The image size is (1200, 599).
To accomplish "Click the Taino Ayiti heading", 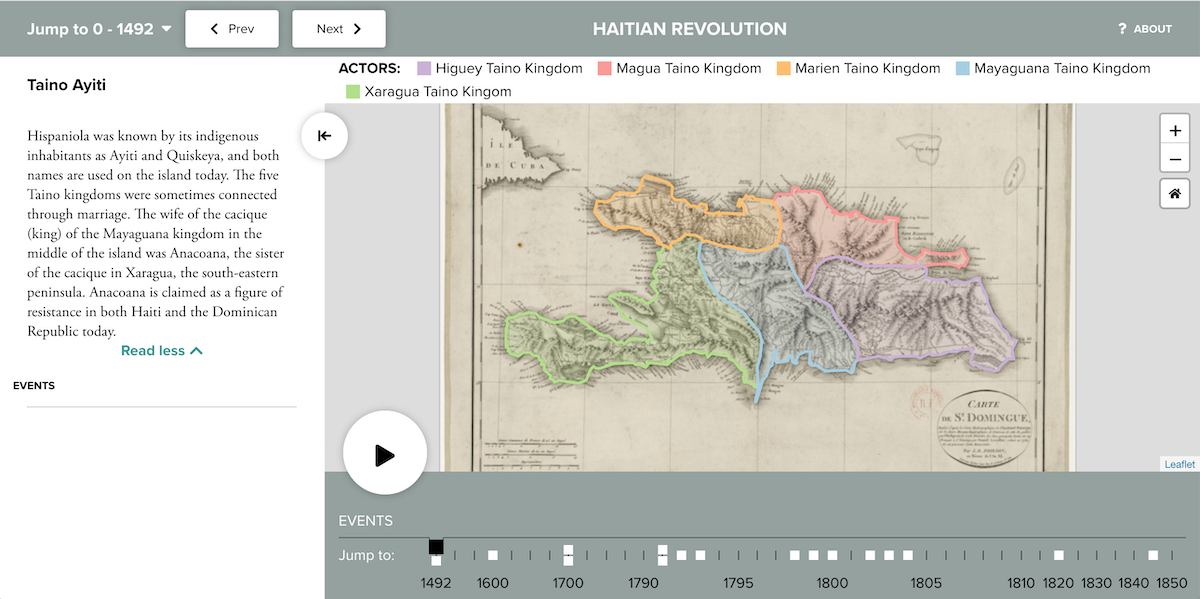I will click(x=66, y=85).
